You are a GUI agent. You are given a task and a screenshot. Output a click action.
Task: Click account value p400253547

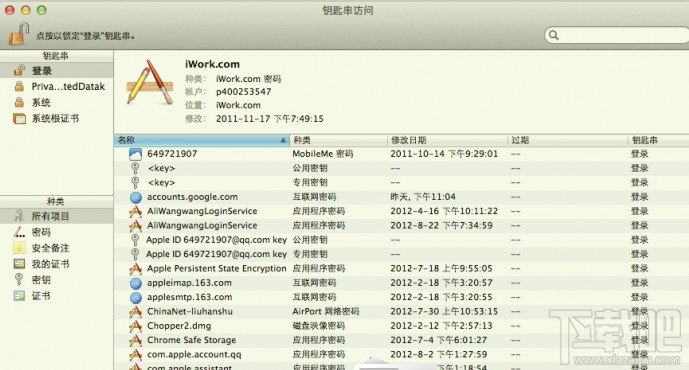243,92
